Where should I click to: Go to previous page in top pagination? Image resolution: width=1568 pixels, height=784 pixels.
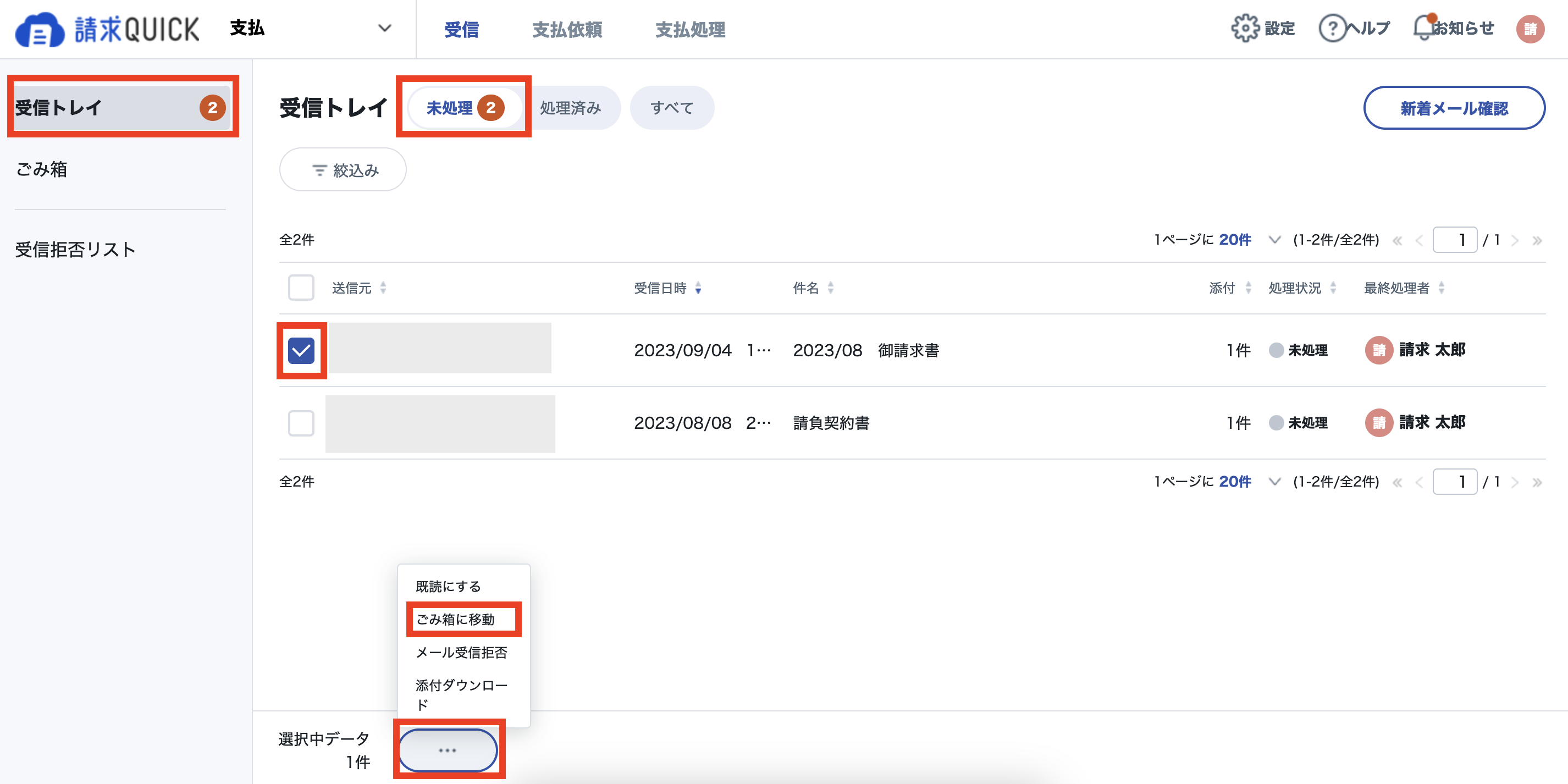[x=1419, y=240]
